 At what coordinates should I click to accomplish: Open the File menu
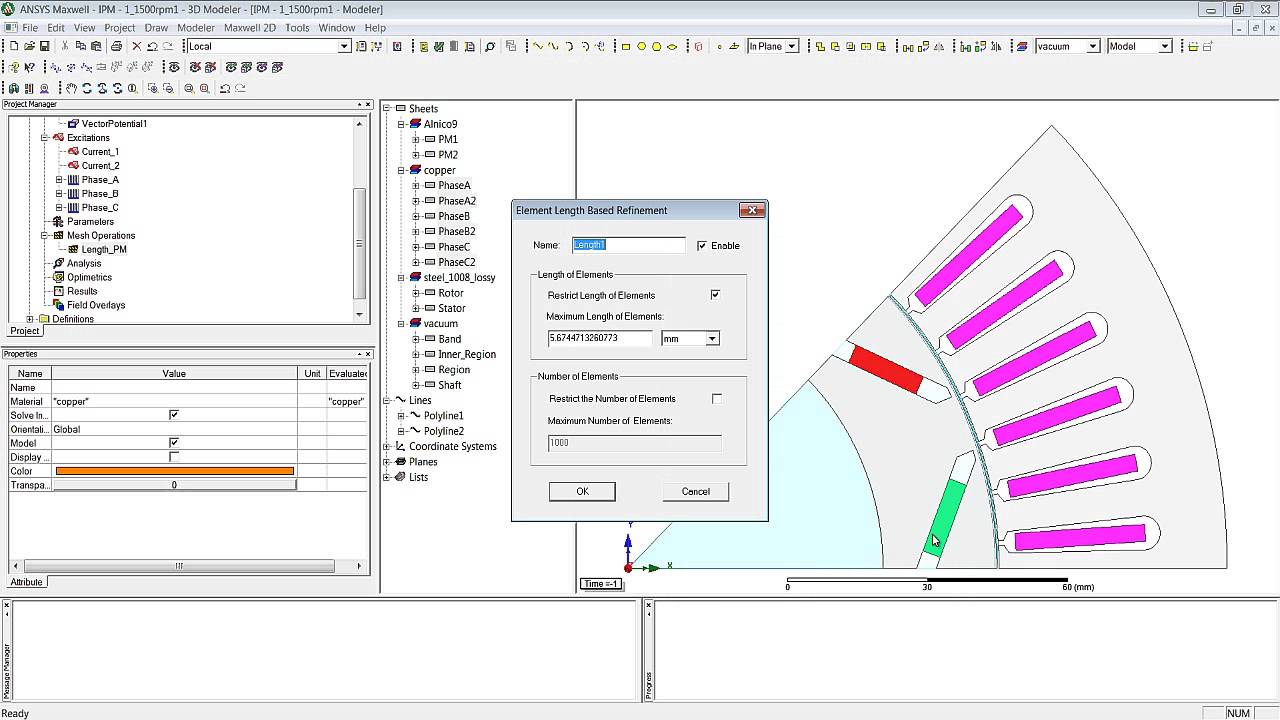29,28
